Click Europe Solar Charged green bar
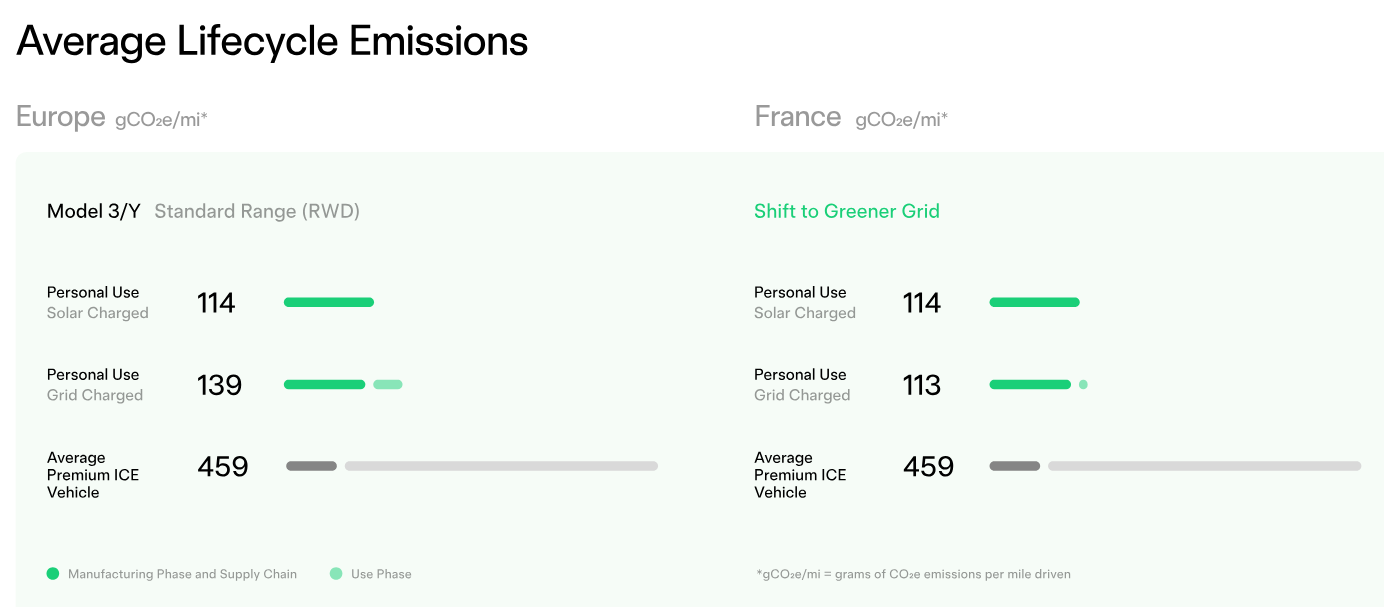The width and height of the screenshot is (1384, 607). pos(329,302)
